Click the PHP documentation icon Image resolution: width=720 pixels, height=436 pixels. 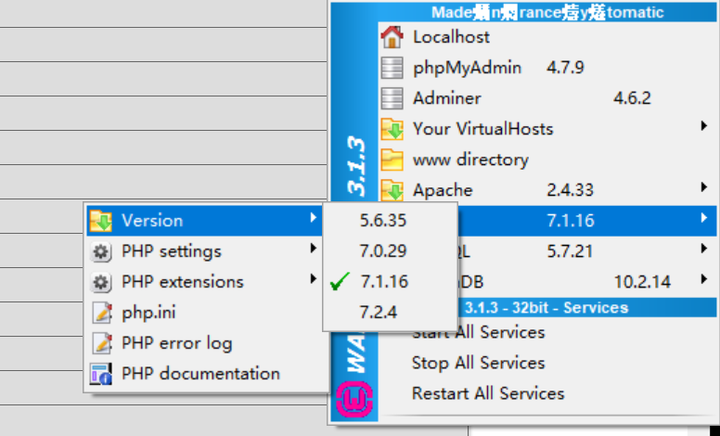coord(101,374)
